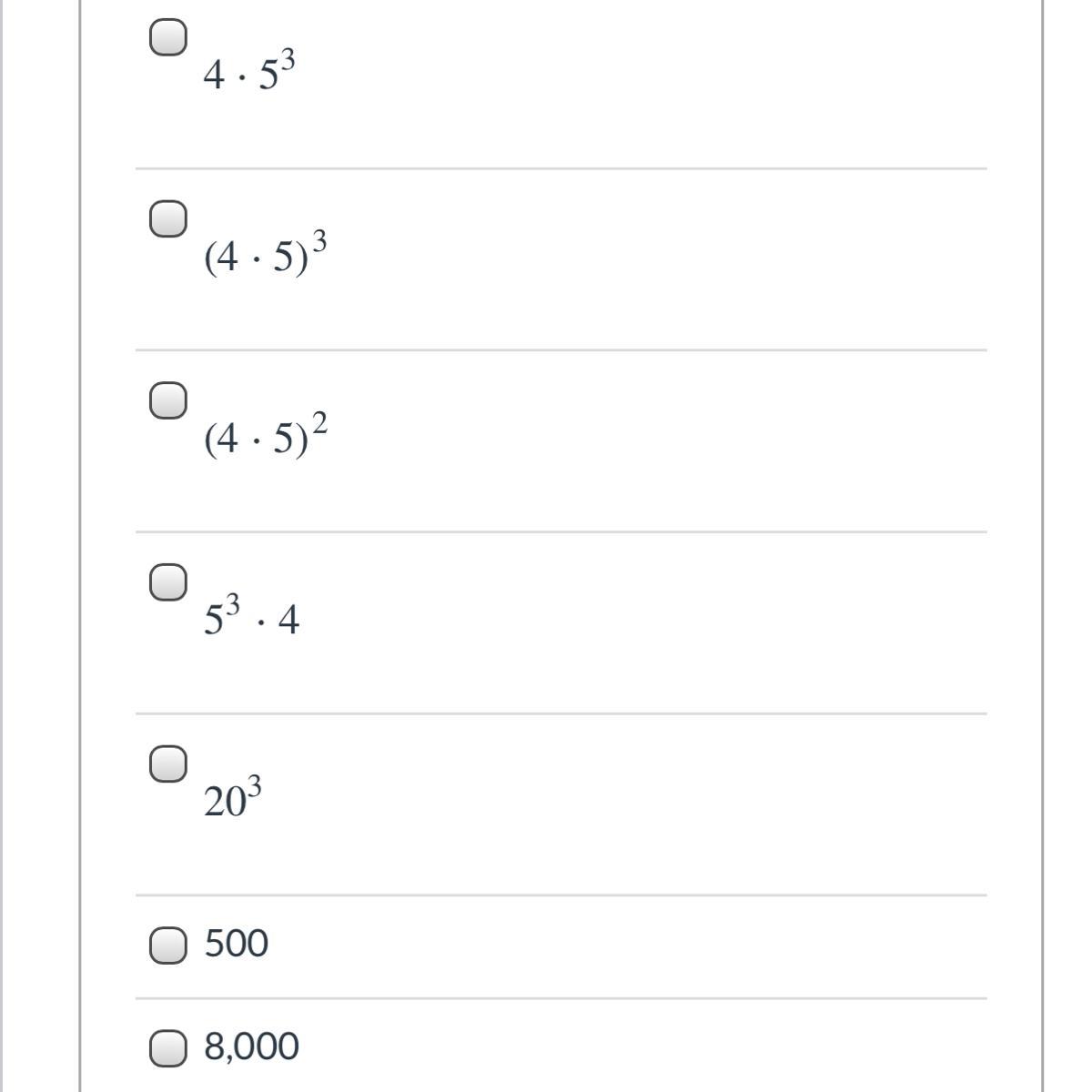Toggle the option where 5 cubed comes first
Image resolution: width=1092 pixels, height=1092 pixels.
(168, 582)
